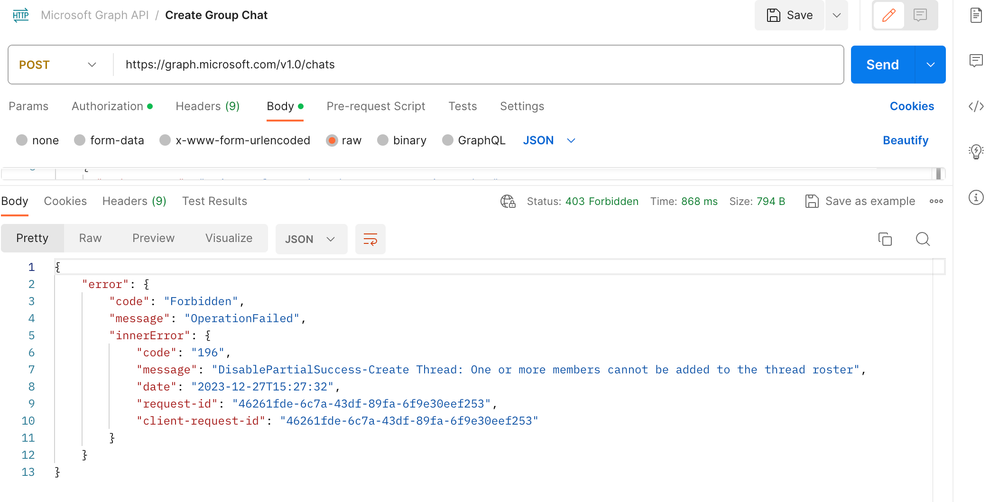This screenshot has width=999, height=502.
Task: Open related info lightbulb icon
Action: [976, 152]
